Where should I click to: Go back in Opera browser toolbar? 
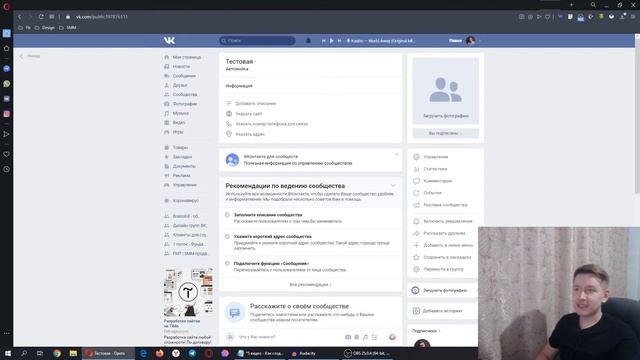tap(20, 17)
